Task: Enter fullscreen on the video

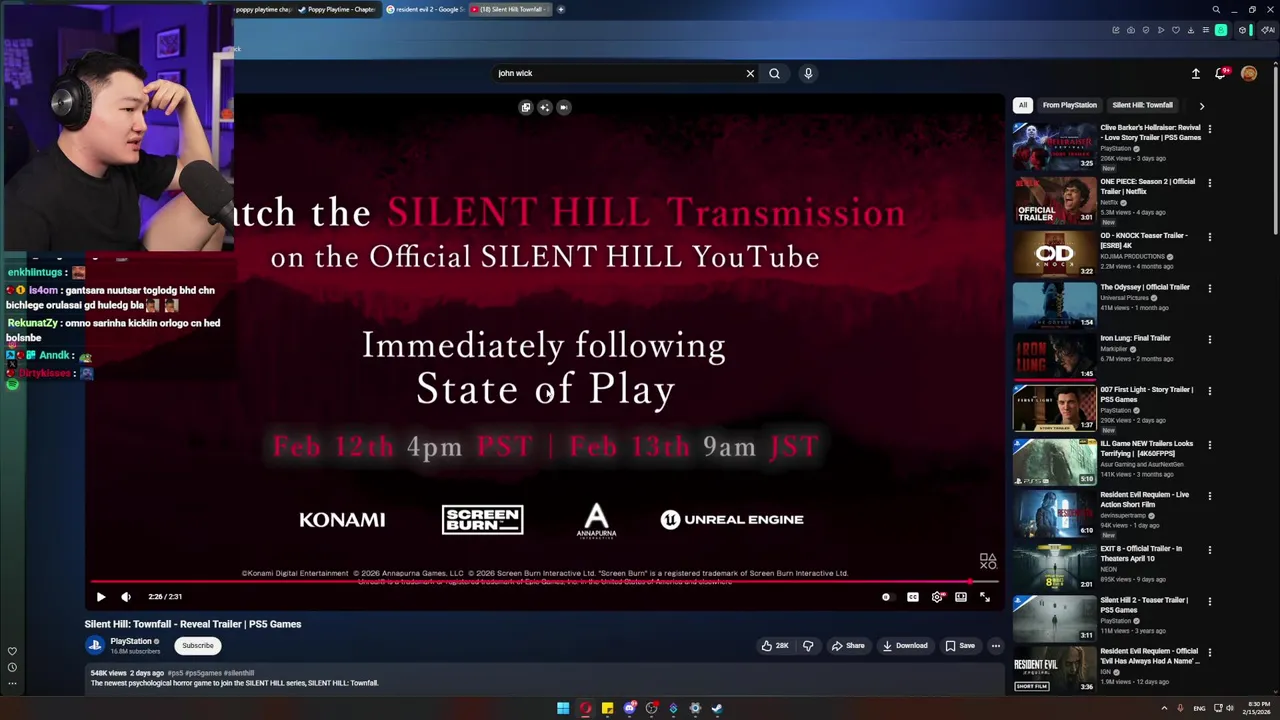Action: tap(985, 597)
